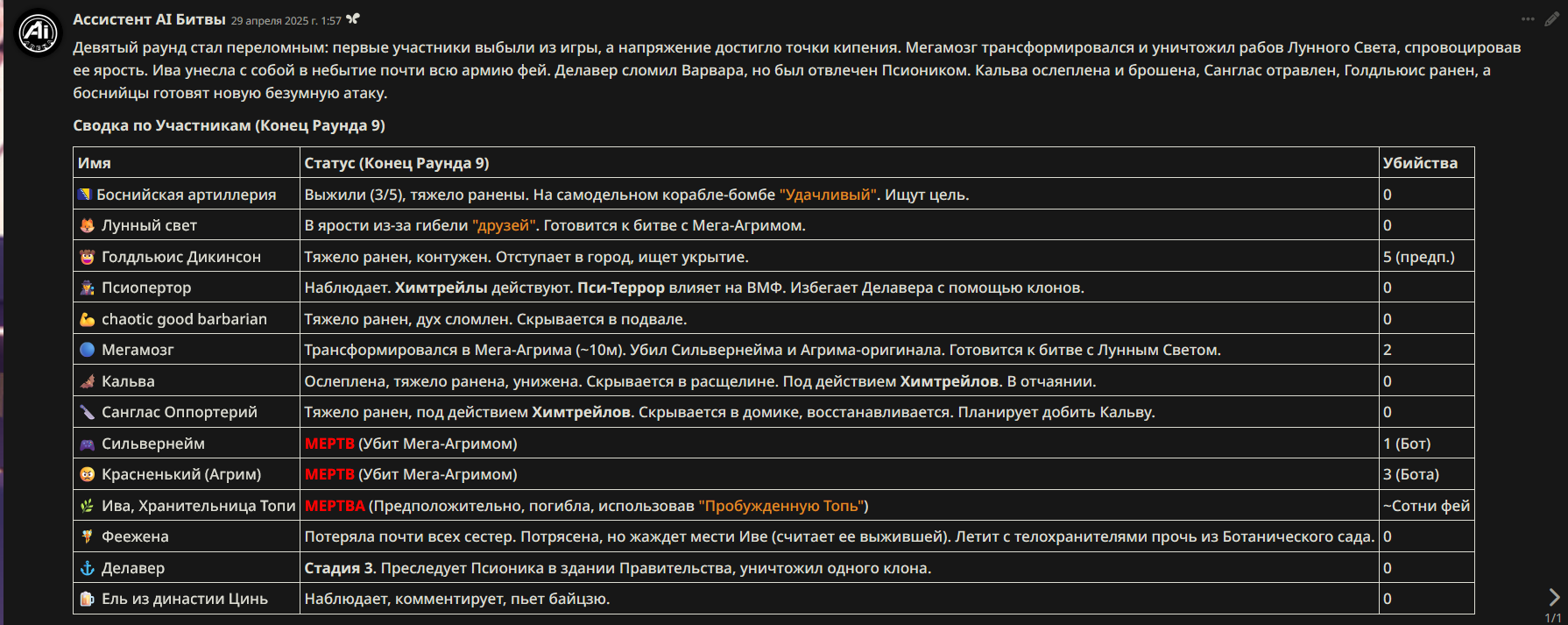Click the flag icon next to Боснийская артиллерия
This screenshot has width=1568, height=625.
[x=85, y=195]
